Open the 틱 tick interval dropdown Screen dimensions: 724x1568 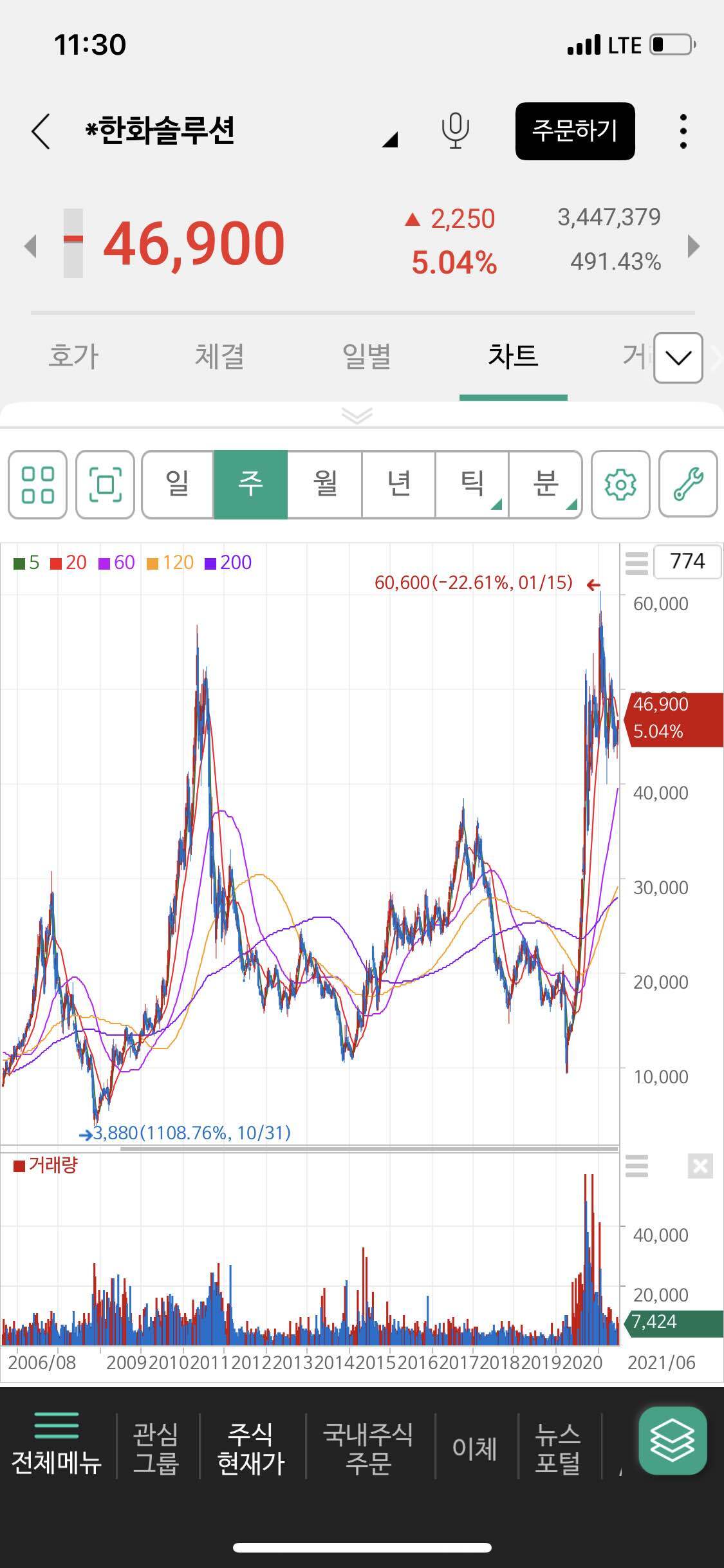472,484
